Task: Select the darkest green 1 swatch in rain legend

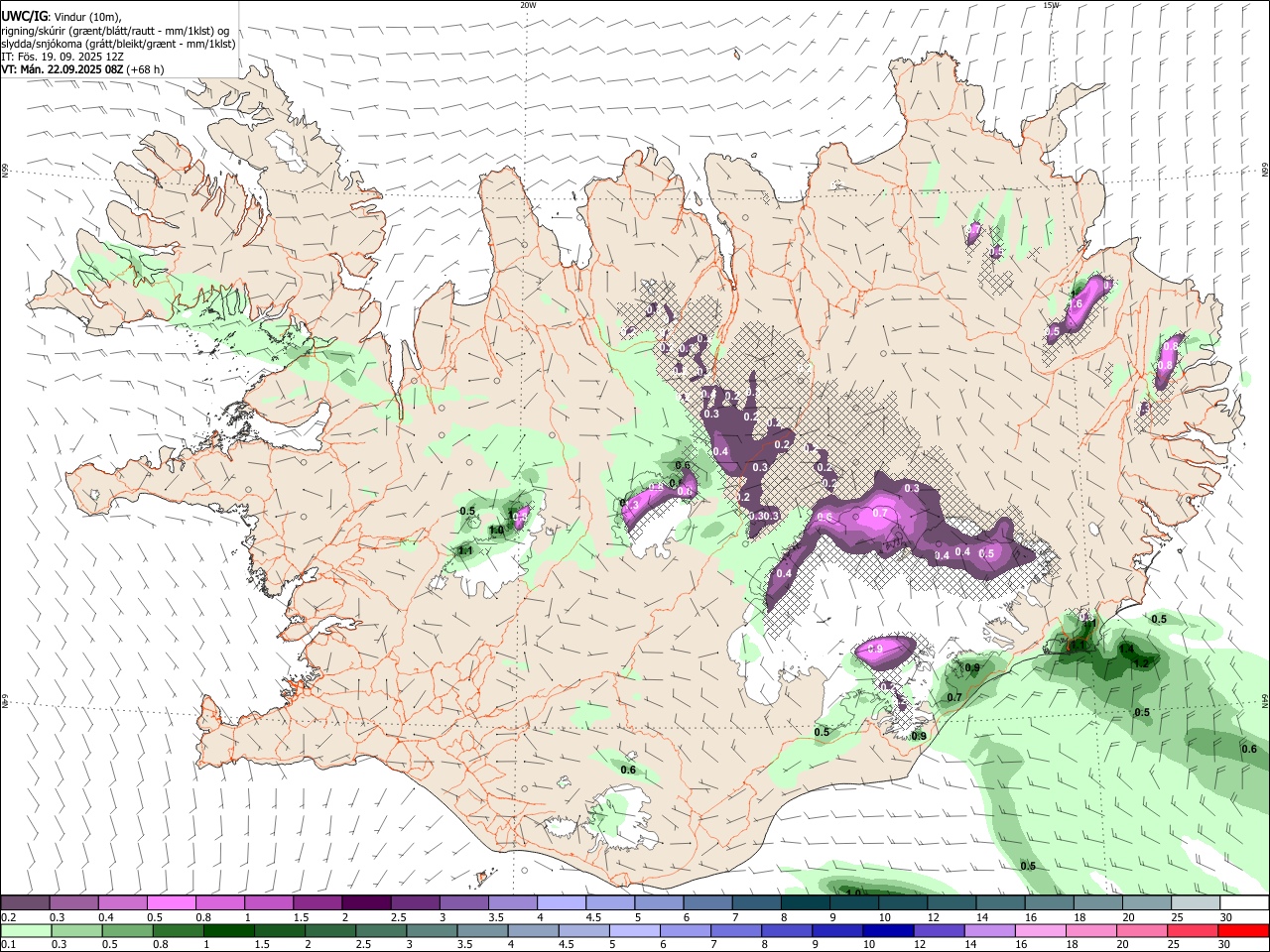Action: 229,931
